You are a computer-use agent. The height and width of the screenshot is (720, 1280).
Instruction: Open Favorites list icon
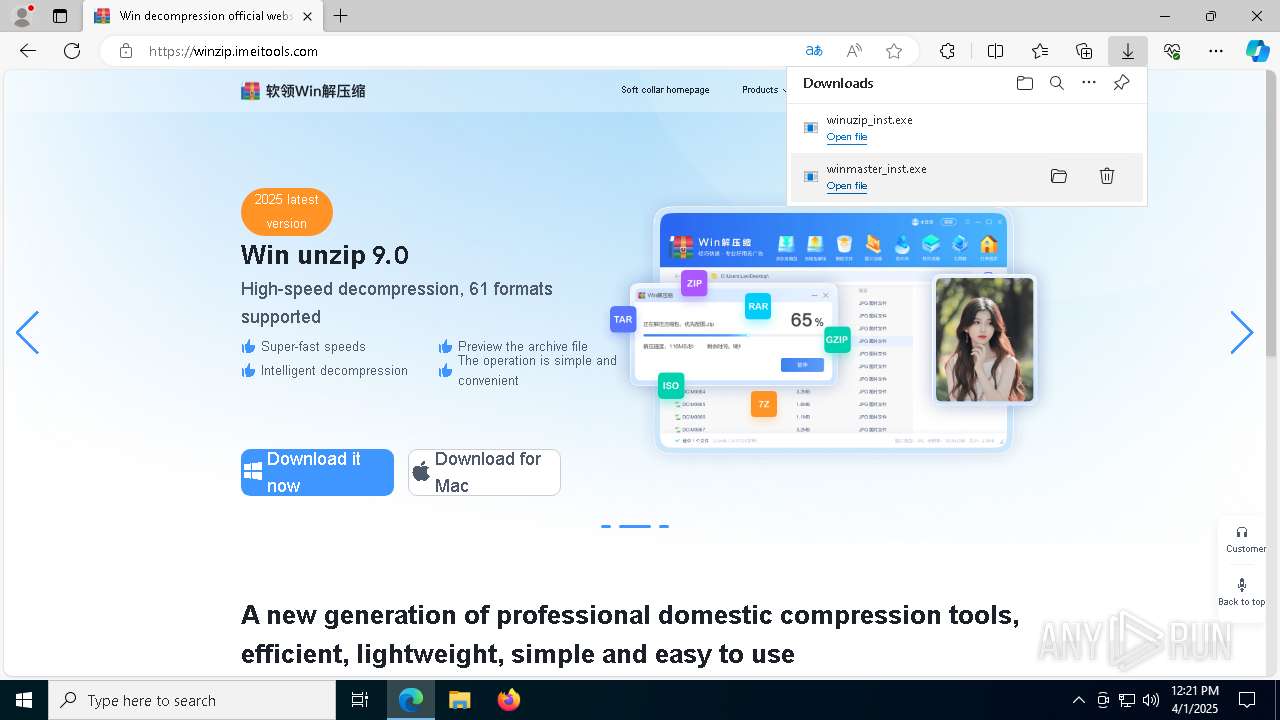pos(1040,51)
